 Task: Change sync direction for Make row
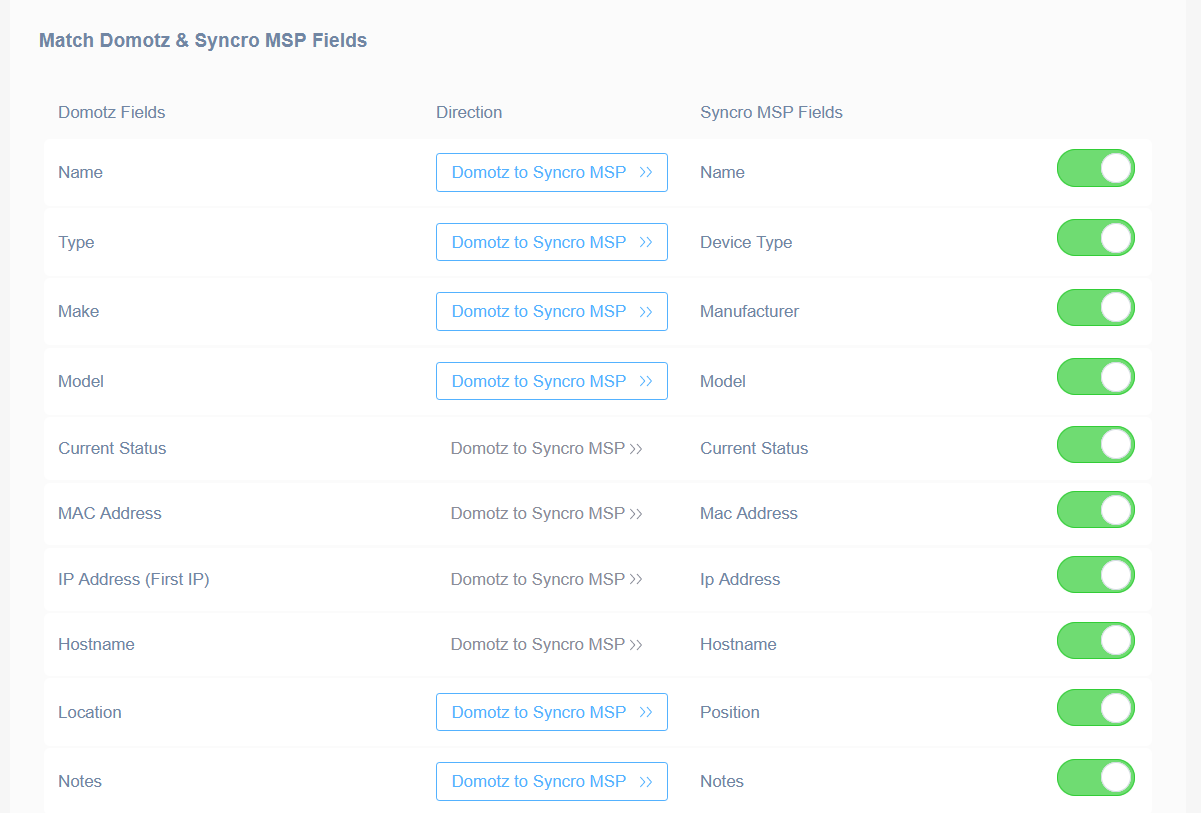[x=552, y=311]
